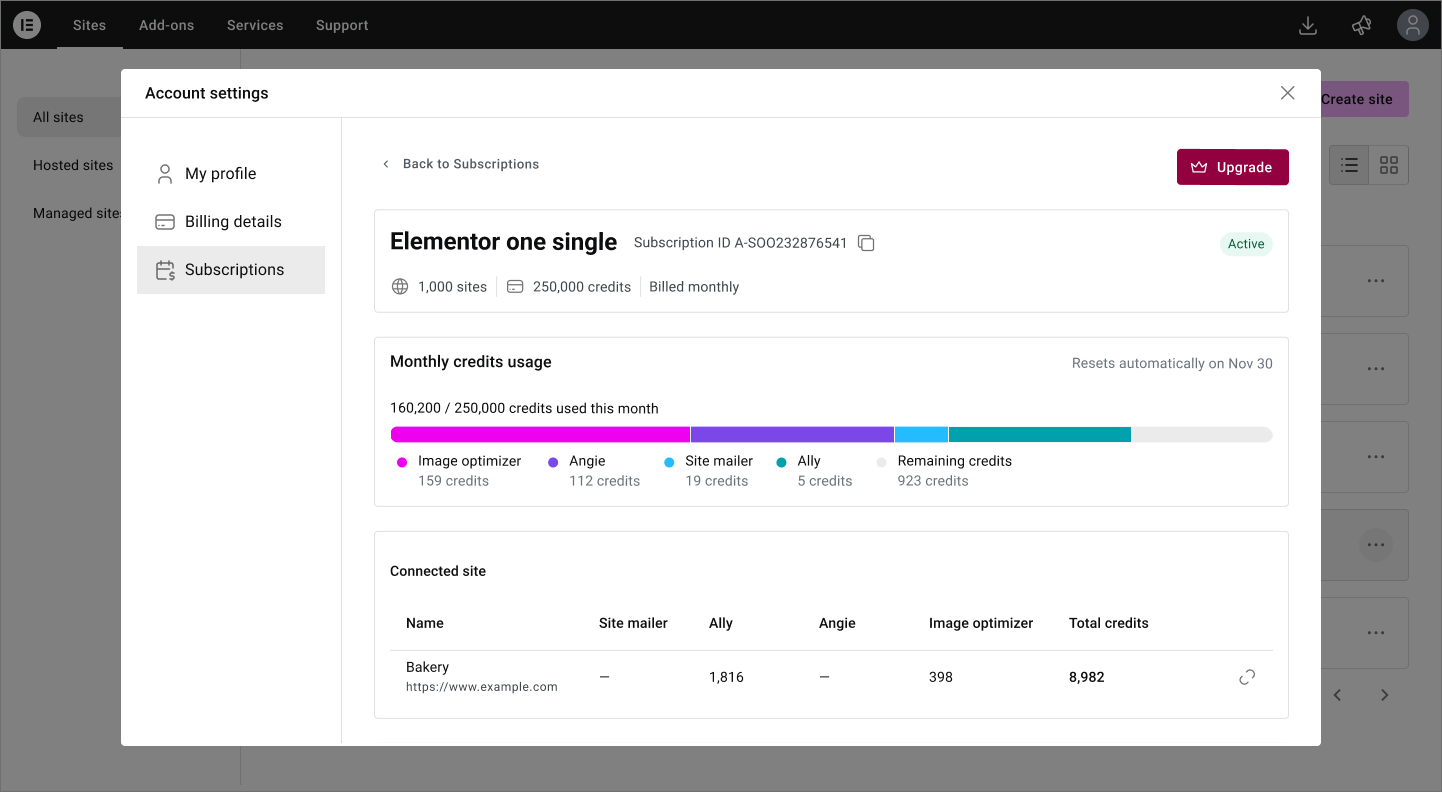Click the teal Ally bar segment
This screenshot has width=1442, height=792.
point(1039,435)
